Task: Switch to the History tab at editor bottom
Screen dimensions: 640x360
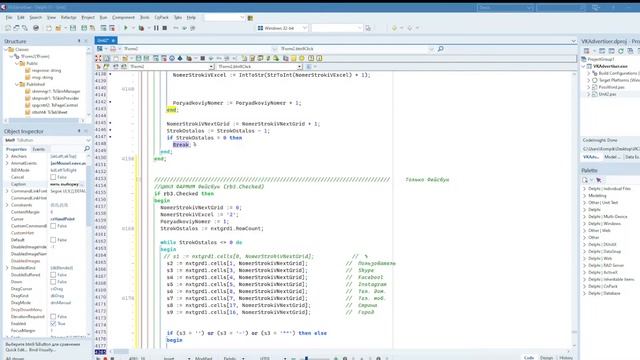Action: coord(566,358)
